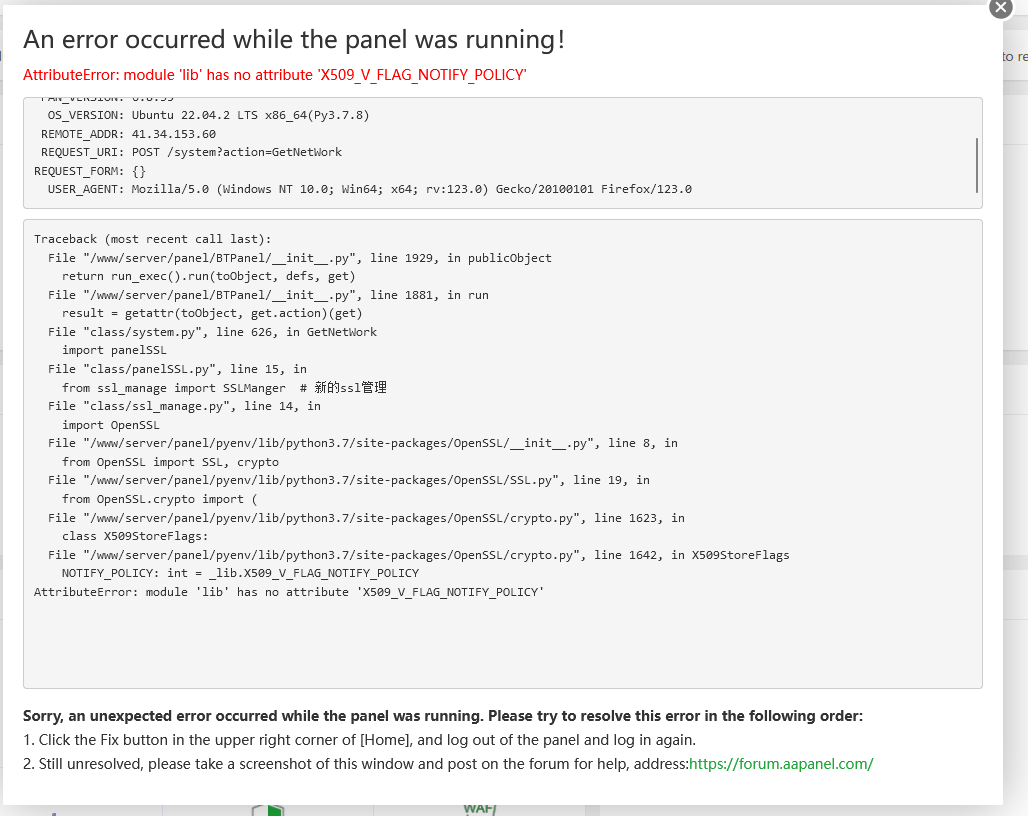
Task: Close the error dialog with the X button
Action: pos(1000,9)
